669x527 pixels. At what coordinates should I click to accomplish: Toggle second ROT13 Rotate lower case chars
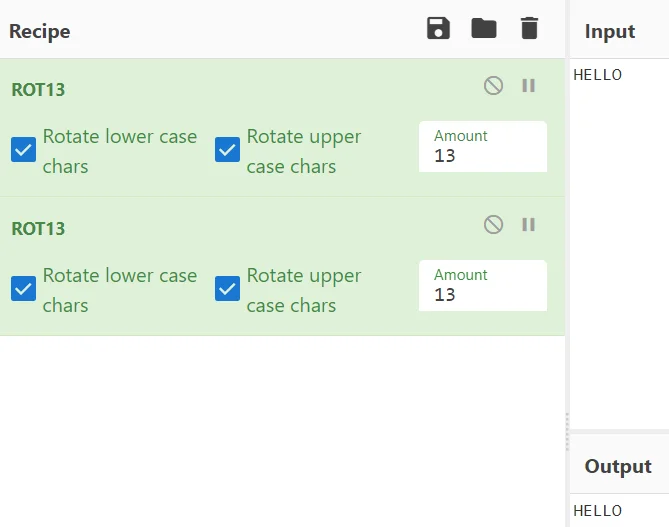click(x=24, y=290)
